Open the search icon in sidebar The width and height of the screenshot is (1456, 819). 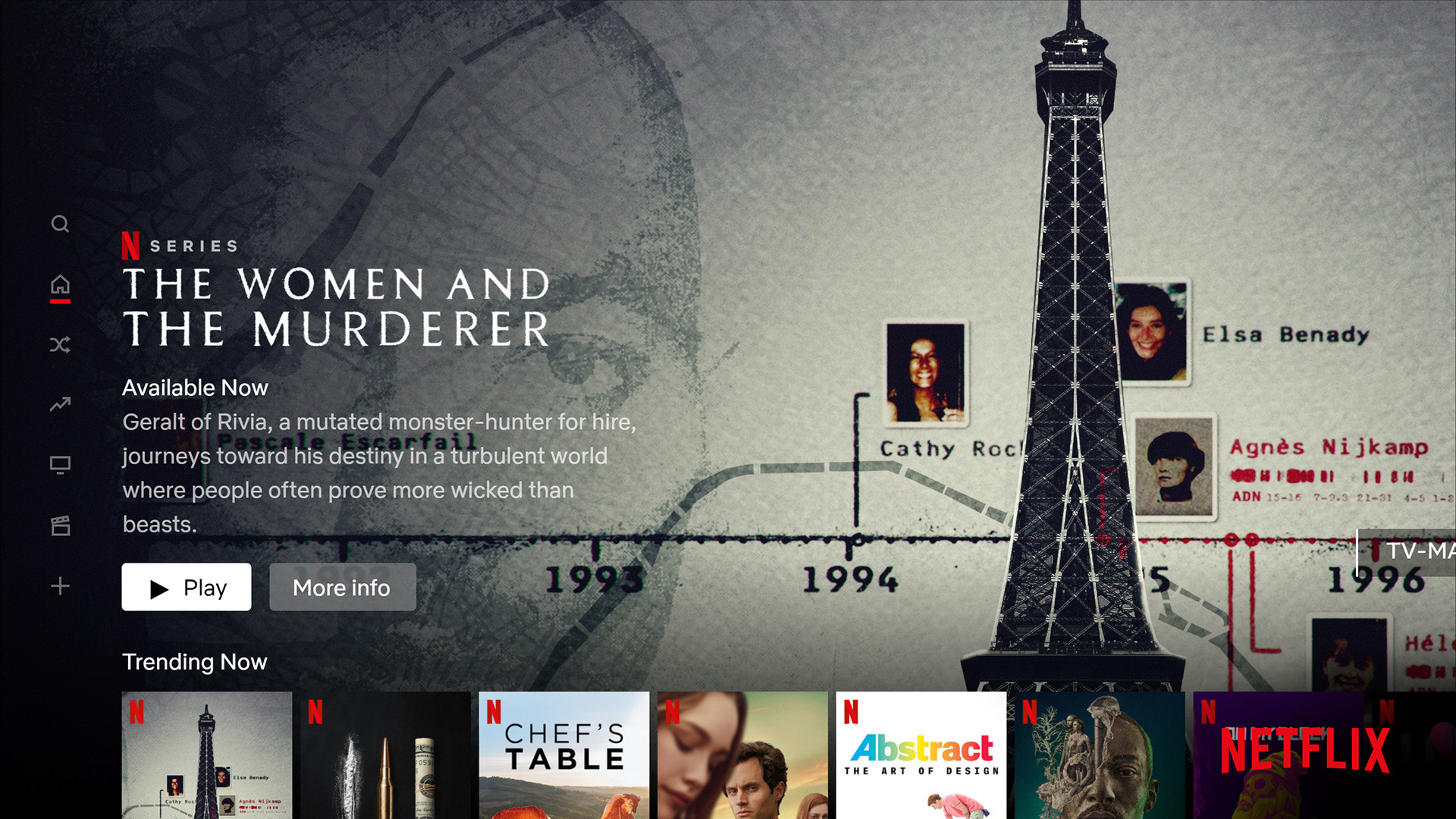(x=60, y=224)
